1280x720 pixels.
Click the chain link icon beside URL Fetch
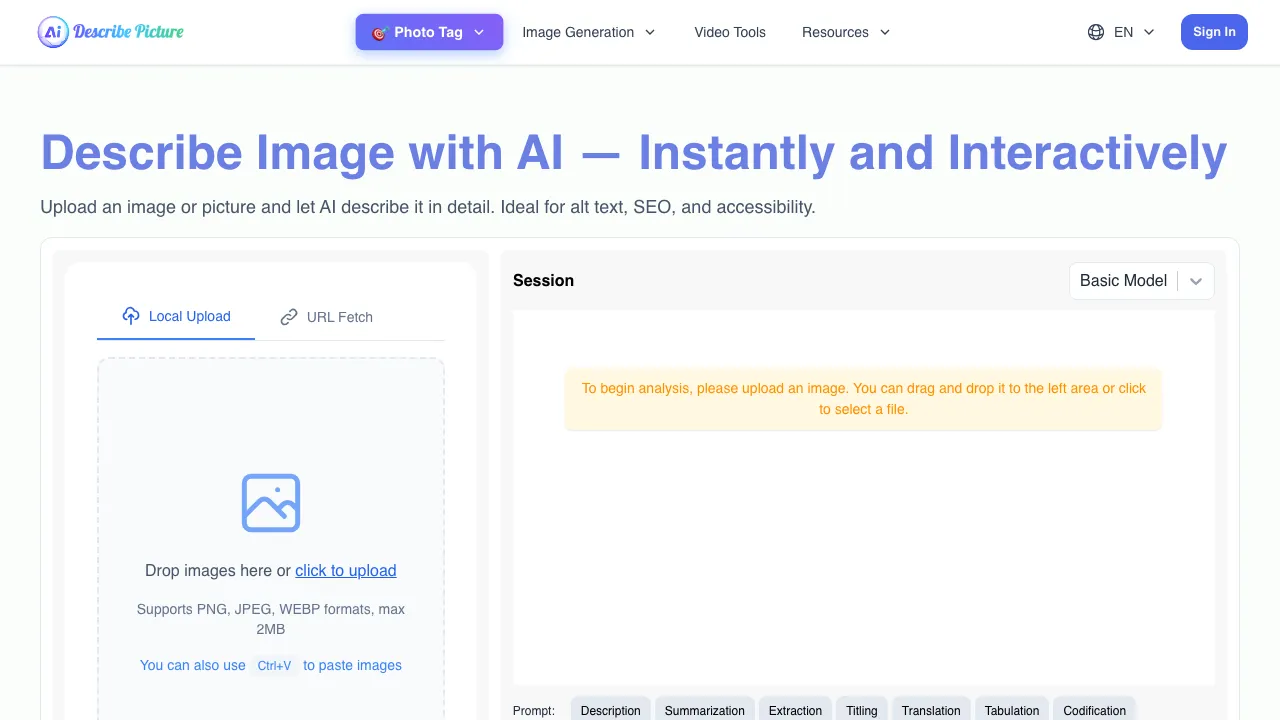[289, 317]
